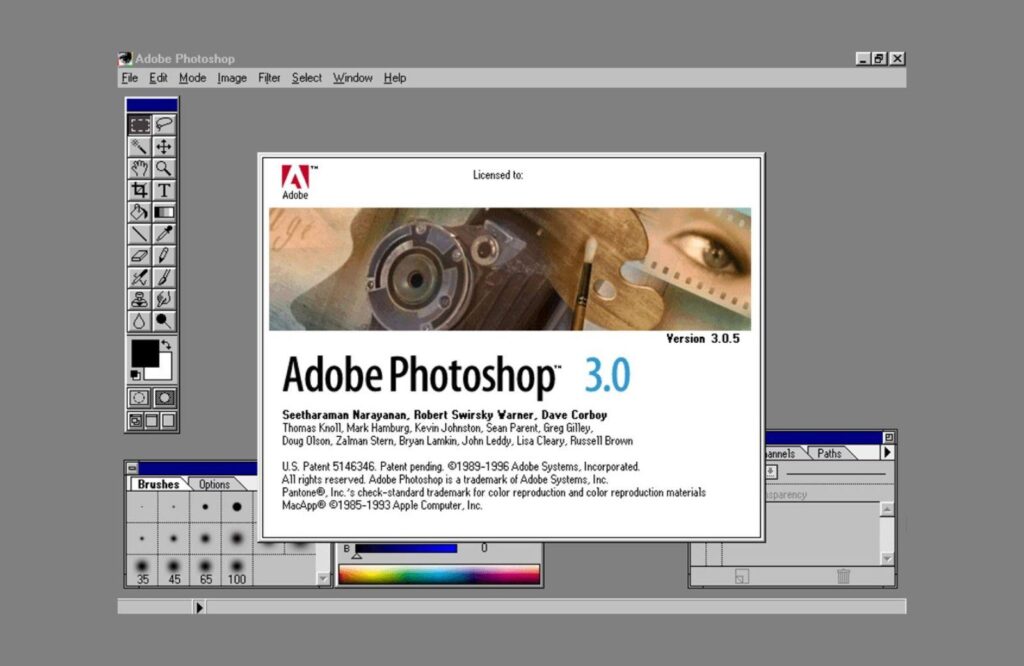Select the Move tool
Viewport: 1024px width, 666px height.
[x=163, y=146]
